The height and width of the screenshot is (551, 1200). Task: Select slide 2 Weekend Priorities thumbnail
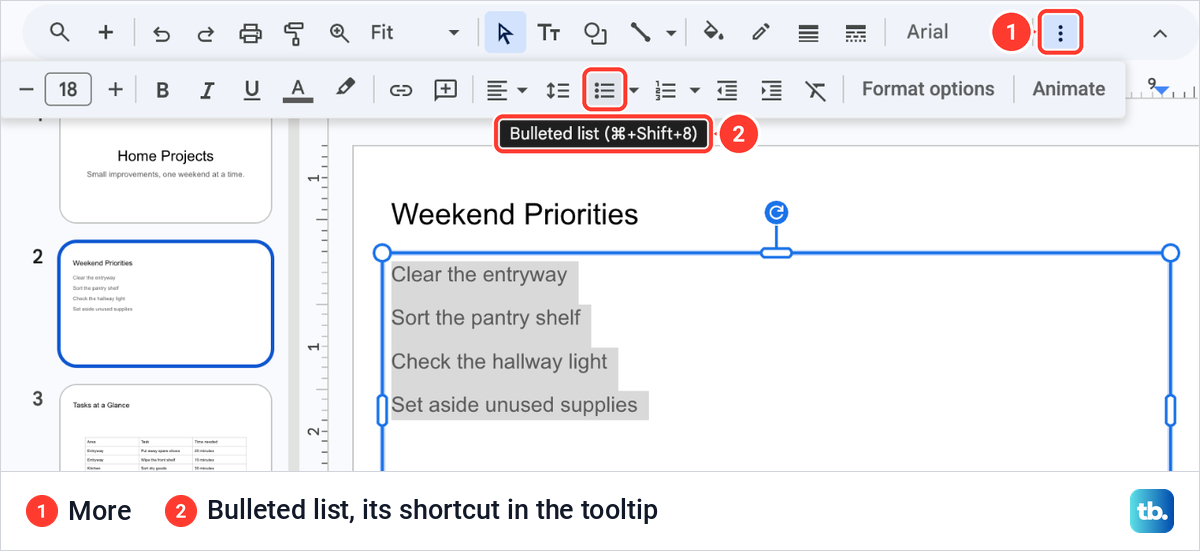tap(166, 304)
